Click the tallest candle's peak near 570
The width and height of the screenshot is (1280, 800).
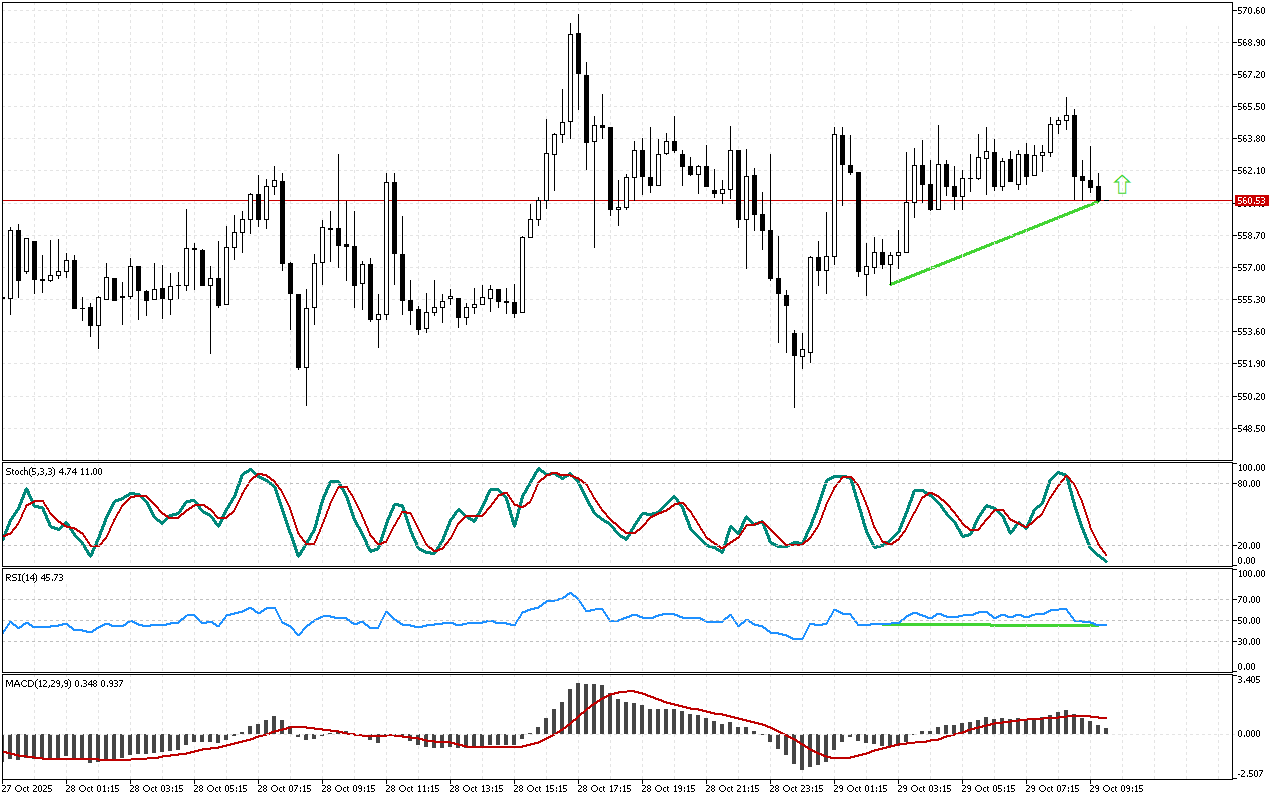point(578,16)
